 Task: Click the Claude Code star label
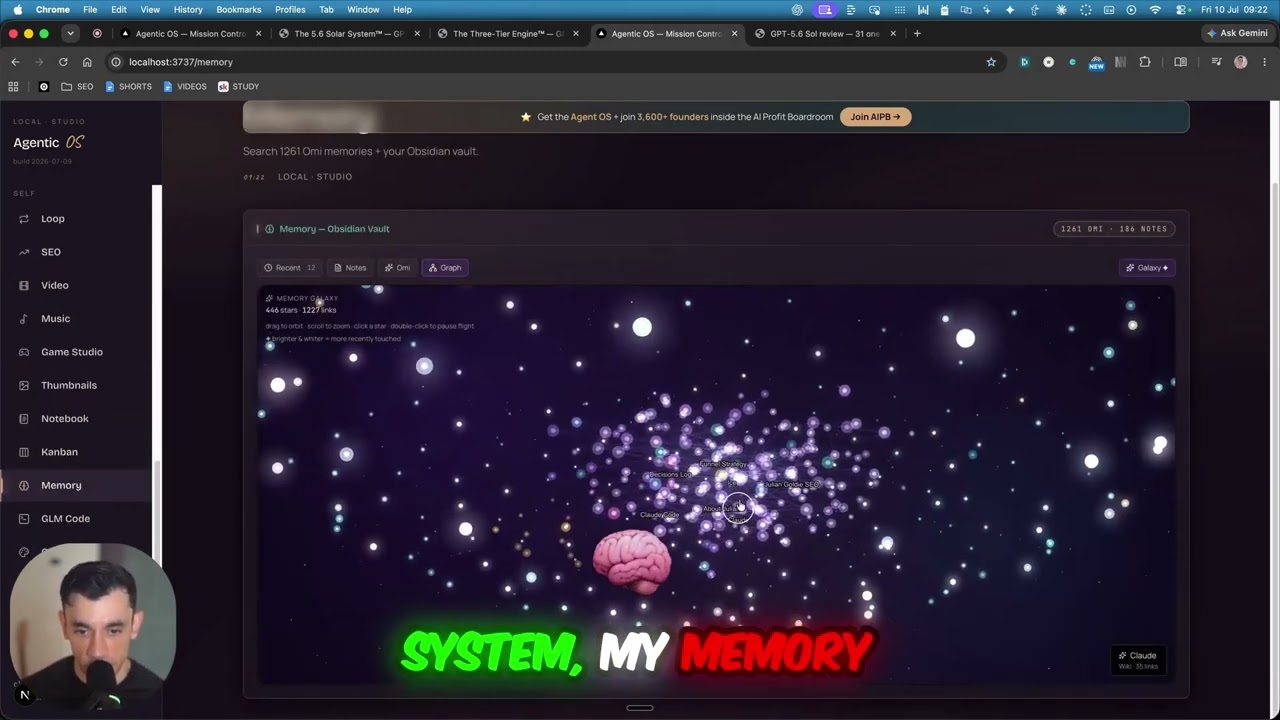(x=659, y=514)
